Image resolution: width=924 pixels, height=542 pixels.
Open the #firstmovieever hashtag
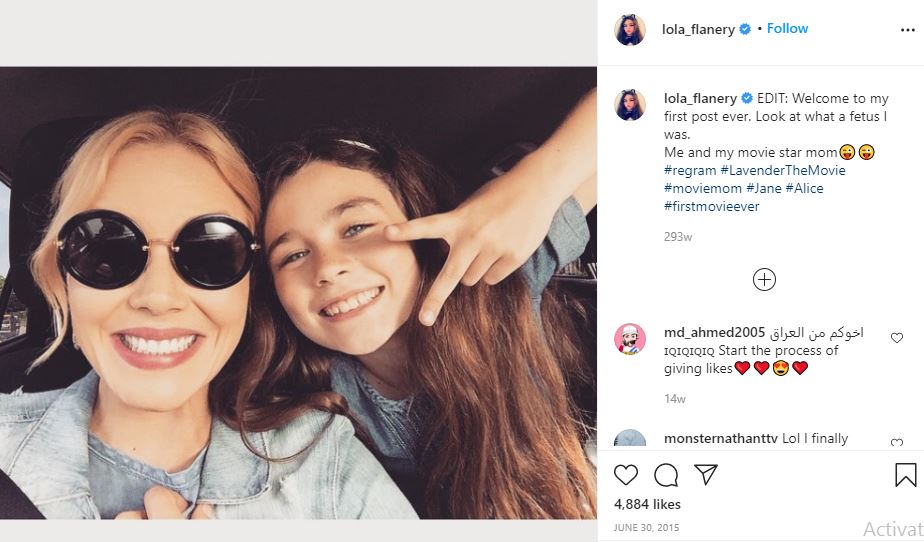pos(711,206)
